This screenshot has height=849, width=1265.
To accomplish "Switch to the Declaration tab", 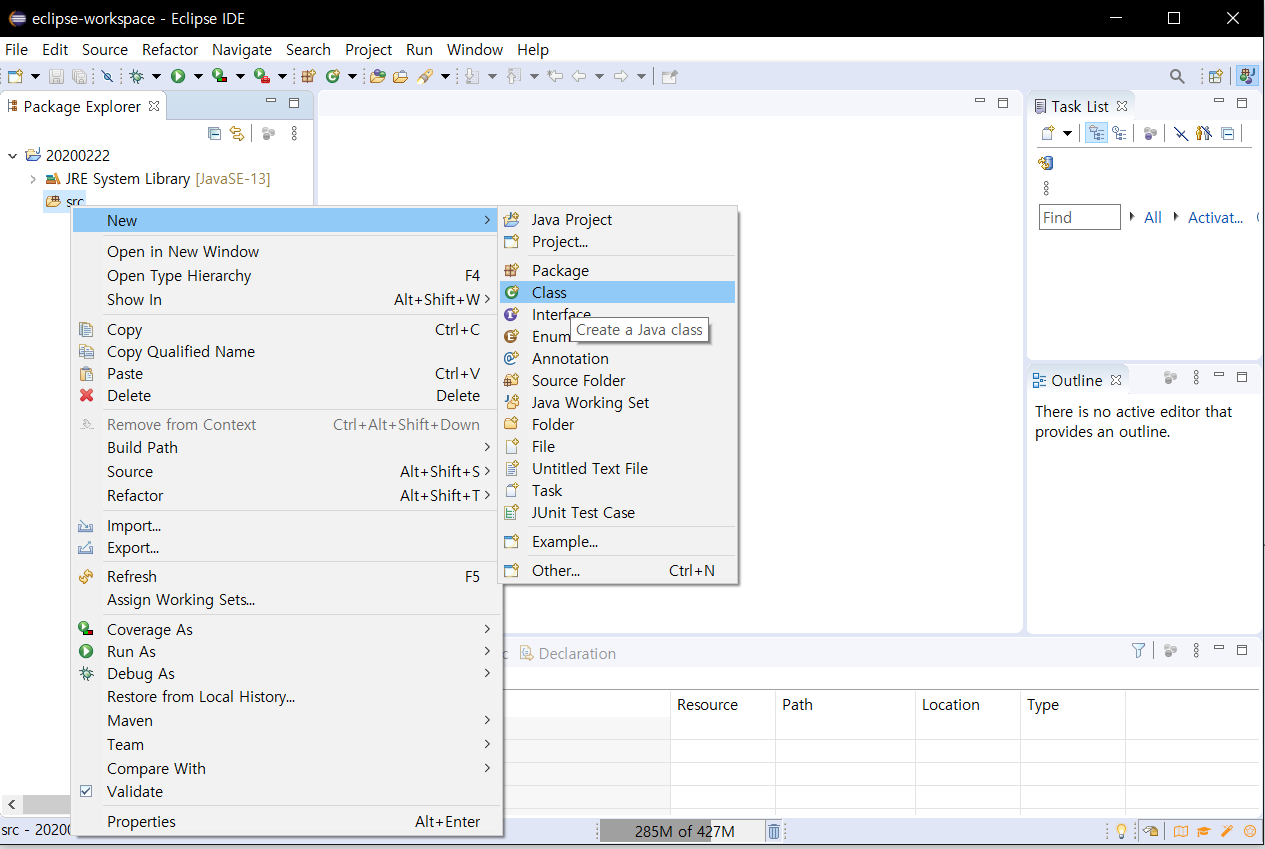I will point(568,653).
